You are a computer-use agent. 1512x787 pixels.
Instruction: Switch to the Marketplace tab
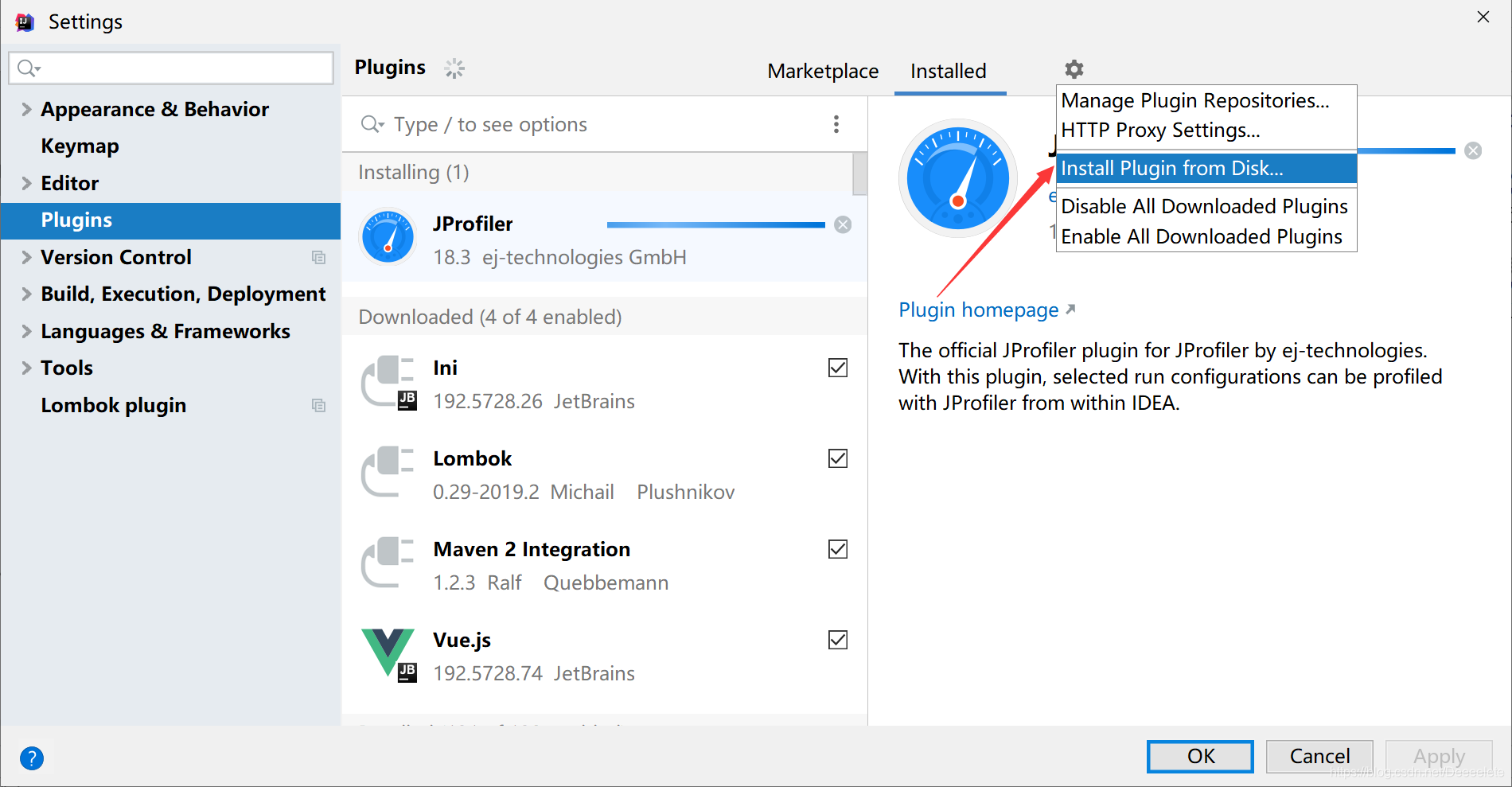pos(823,72)
